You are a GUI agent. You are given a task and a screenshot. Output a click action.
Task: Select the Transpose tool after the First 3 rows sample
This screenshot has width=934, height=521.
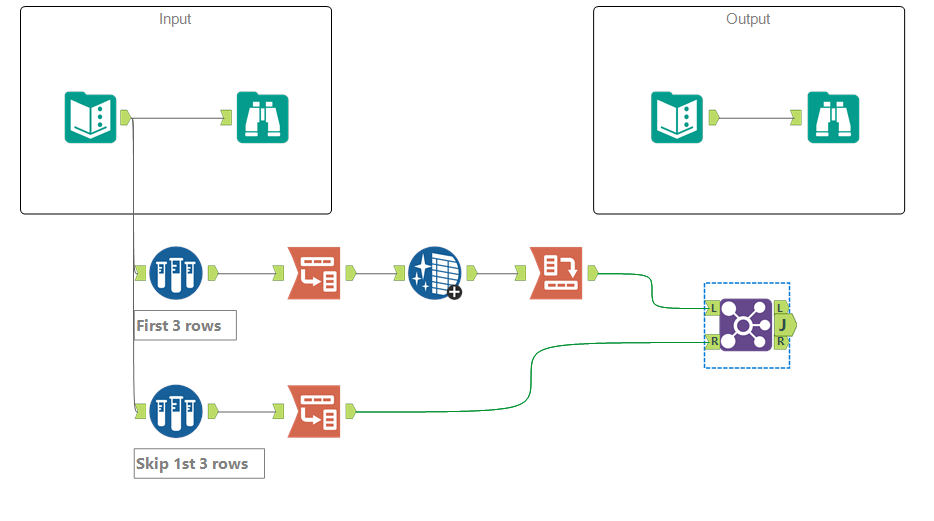[x=314, y=273]
